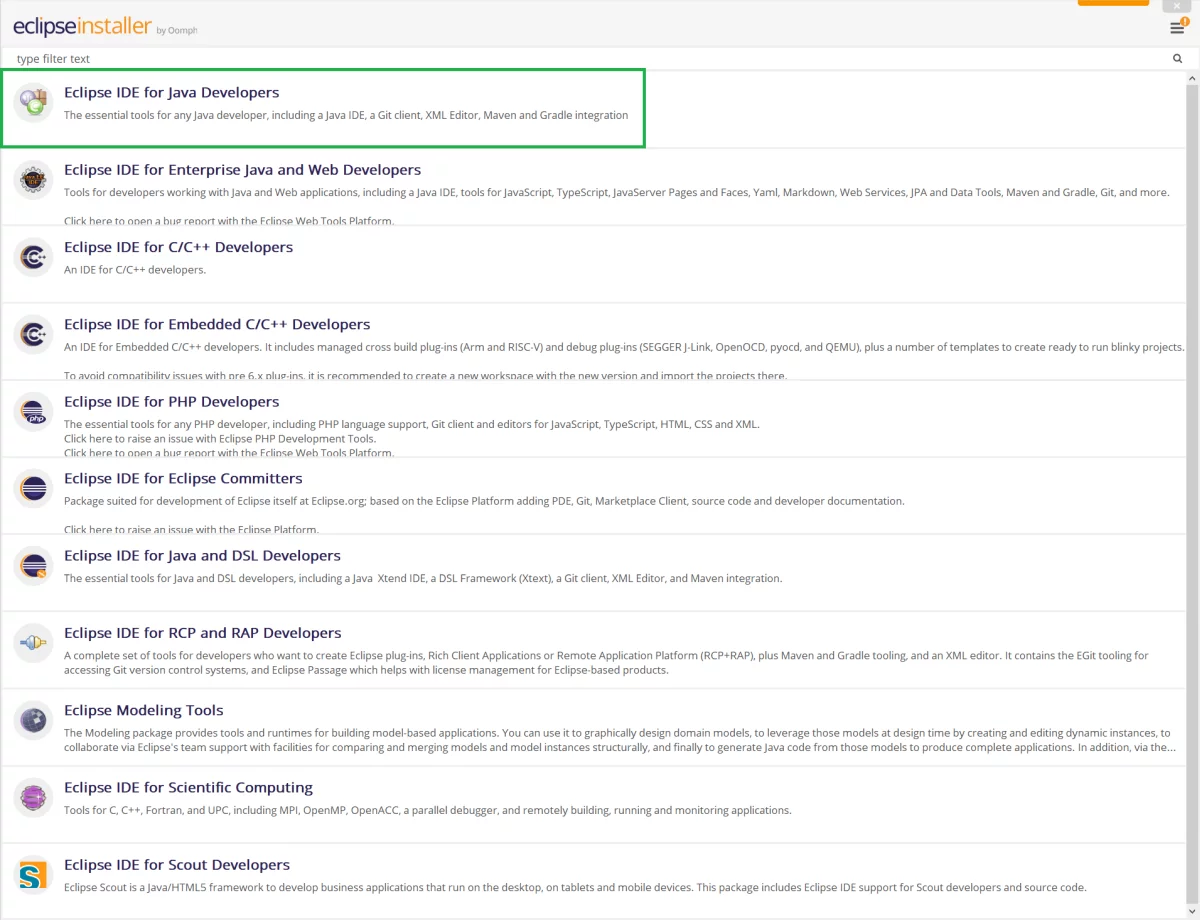The height and width of the screenshot is (920, 1200).
Task: Click the RCP and RAP Developers icon
Action: click(x=33, y=643)
